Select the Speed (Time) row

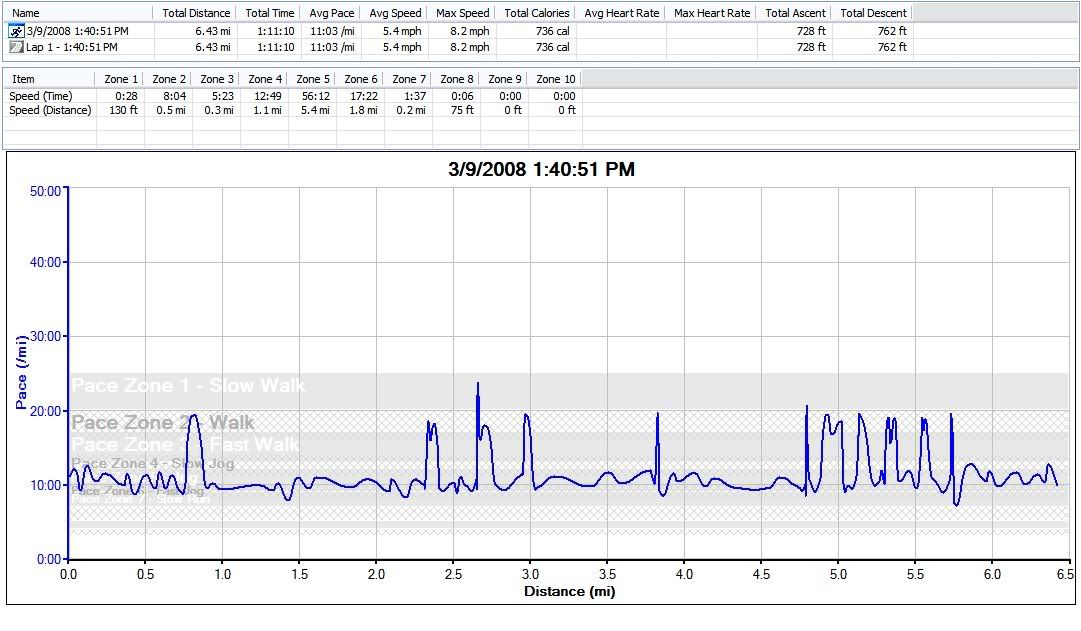coord(41,96)
